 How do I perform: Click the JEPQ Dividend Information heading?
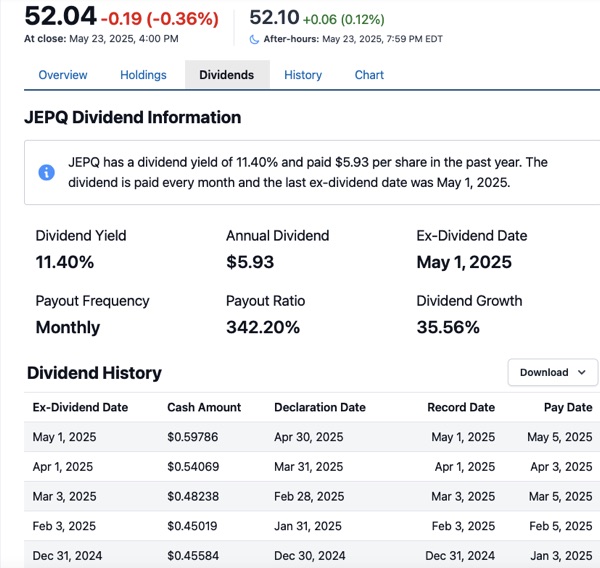[132, 117]
